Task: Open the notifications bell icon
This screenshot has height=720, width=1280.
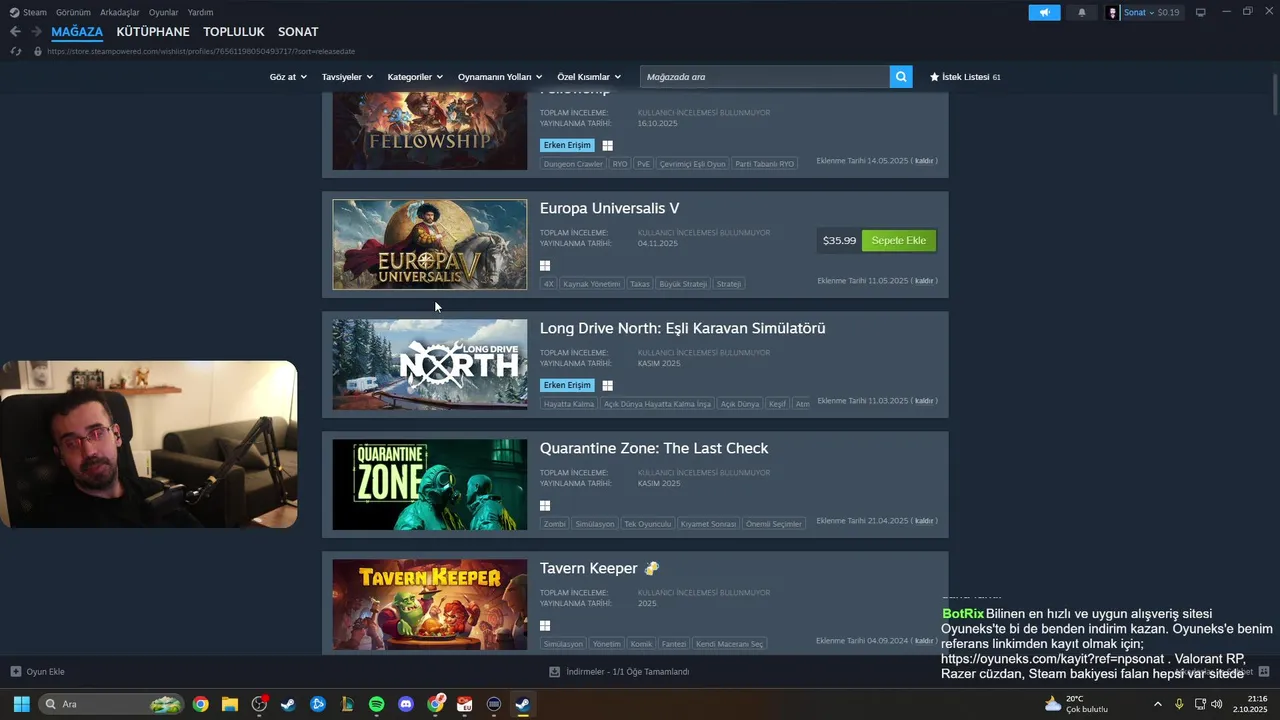Action: point(1082,13)
